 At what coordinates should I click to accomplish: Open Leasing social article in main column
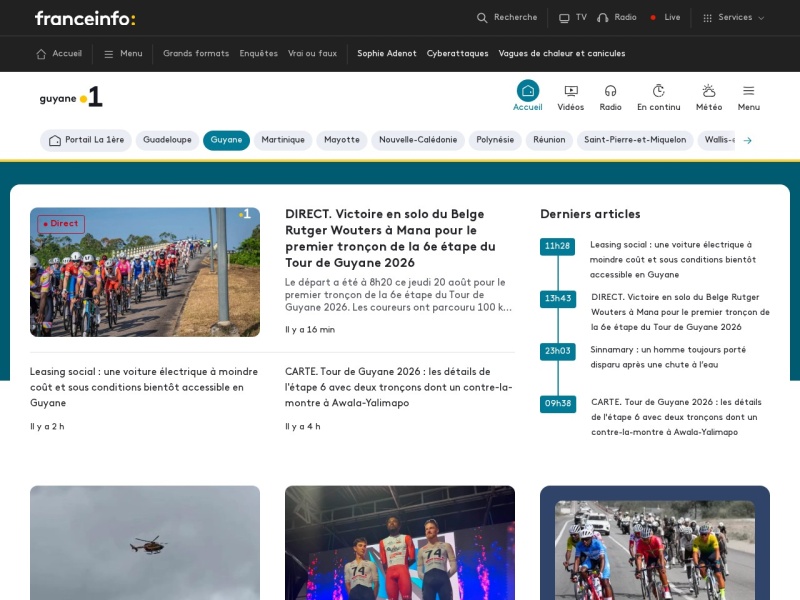144,387
